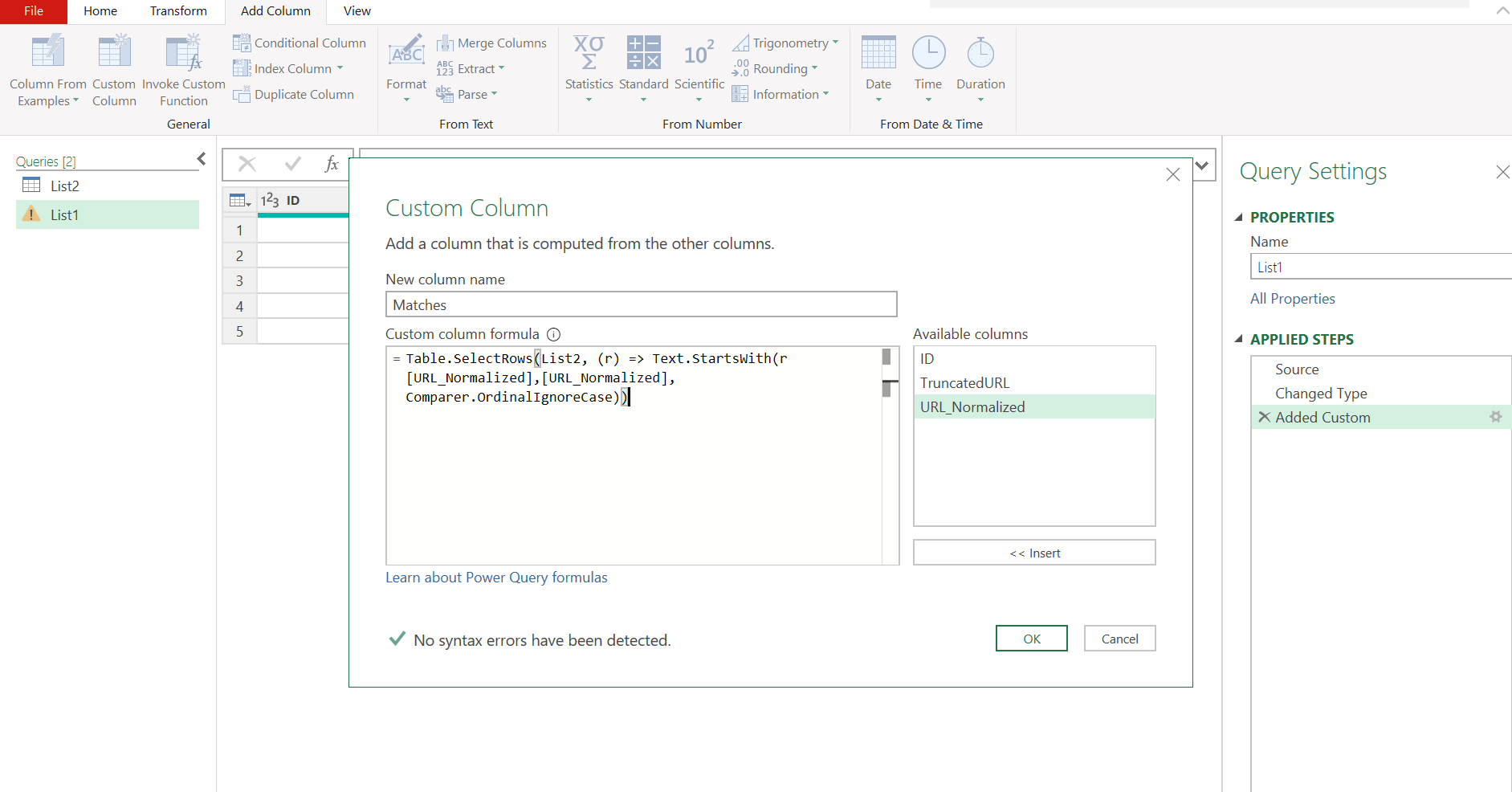Open the table menu icon beside ID header

(240, 200)
